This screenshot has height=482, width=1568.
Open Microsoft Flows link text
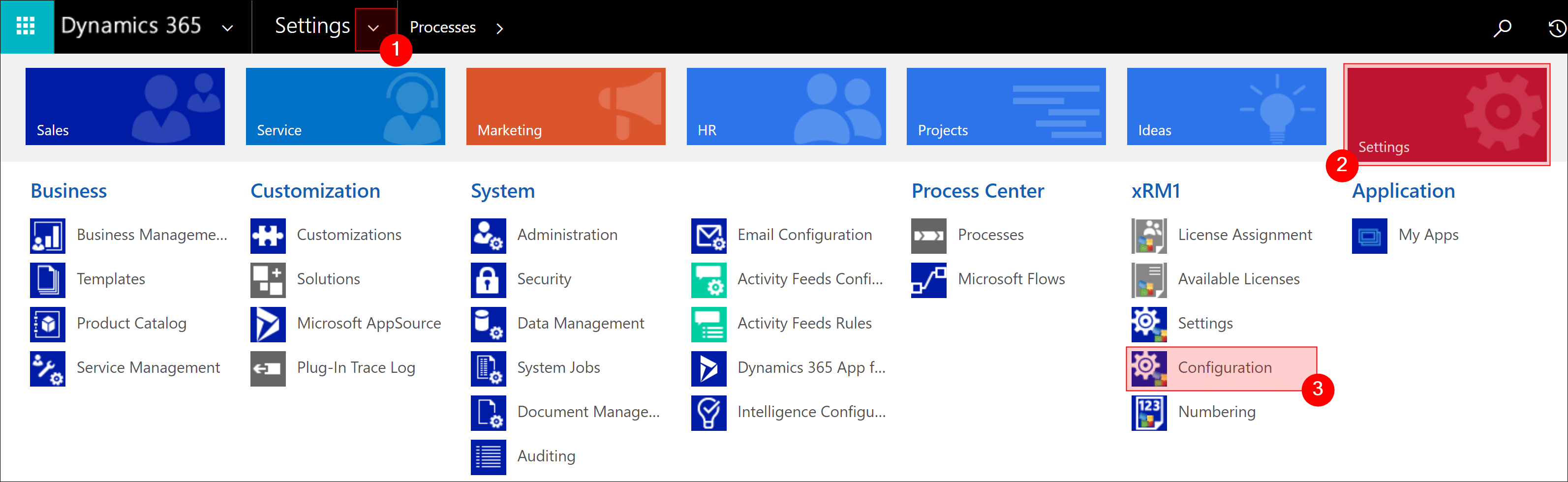pyautogui.click(x=1012, y=279)
